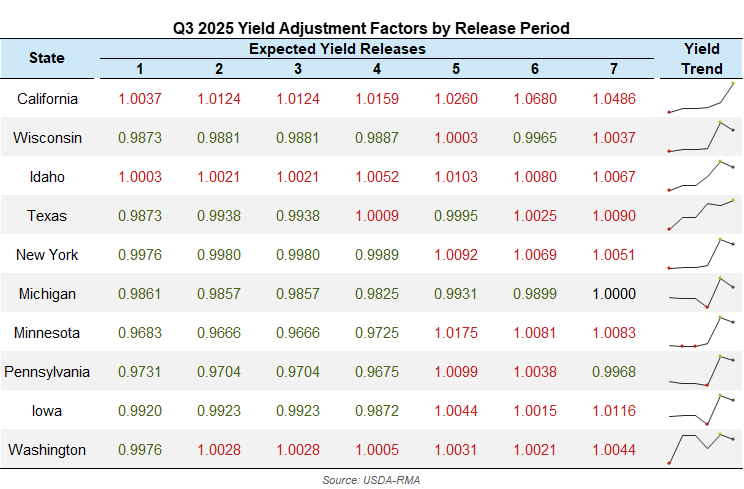Click the State column header
744x489 pixels.
pyautogui.click(x=47, y=58)
